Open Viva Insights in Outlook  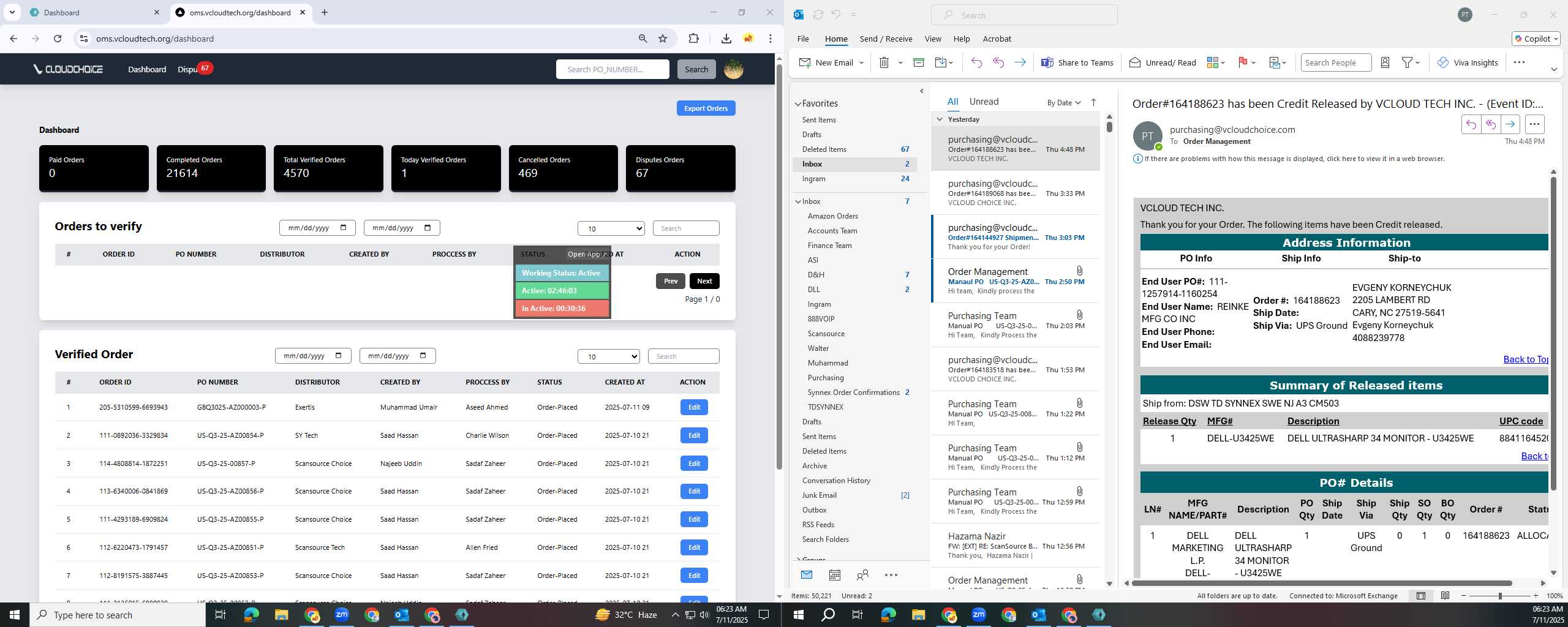pyautogui.click(x=1468, y=62)
